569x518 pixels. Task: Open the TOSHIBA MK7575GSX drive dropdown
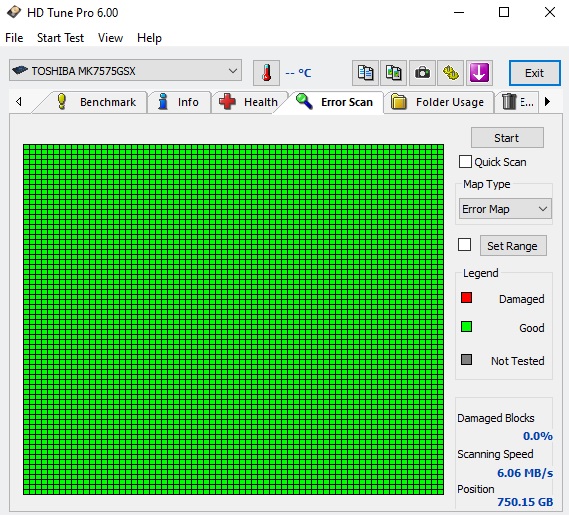click(x=126, y=70)
